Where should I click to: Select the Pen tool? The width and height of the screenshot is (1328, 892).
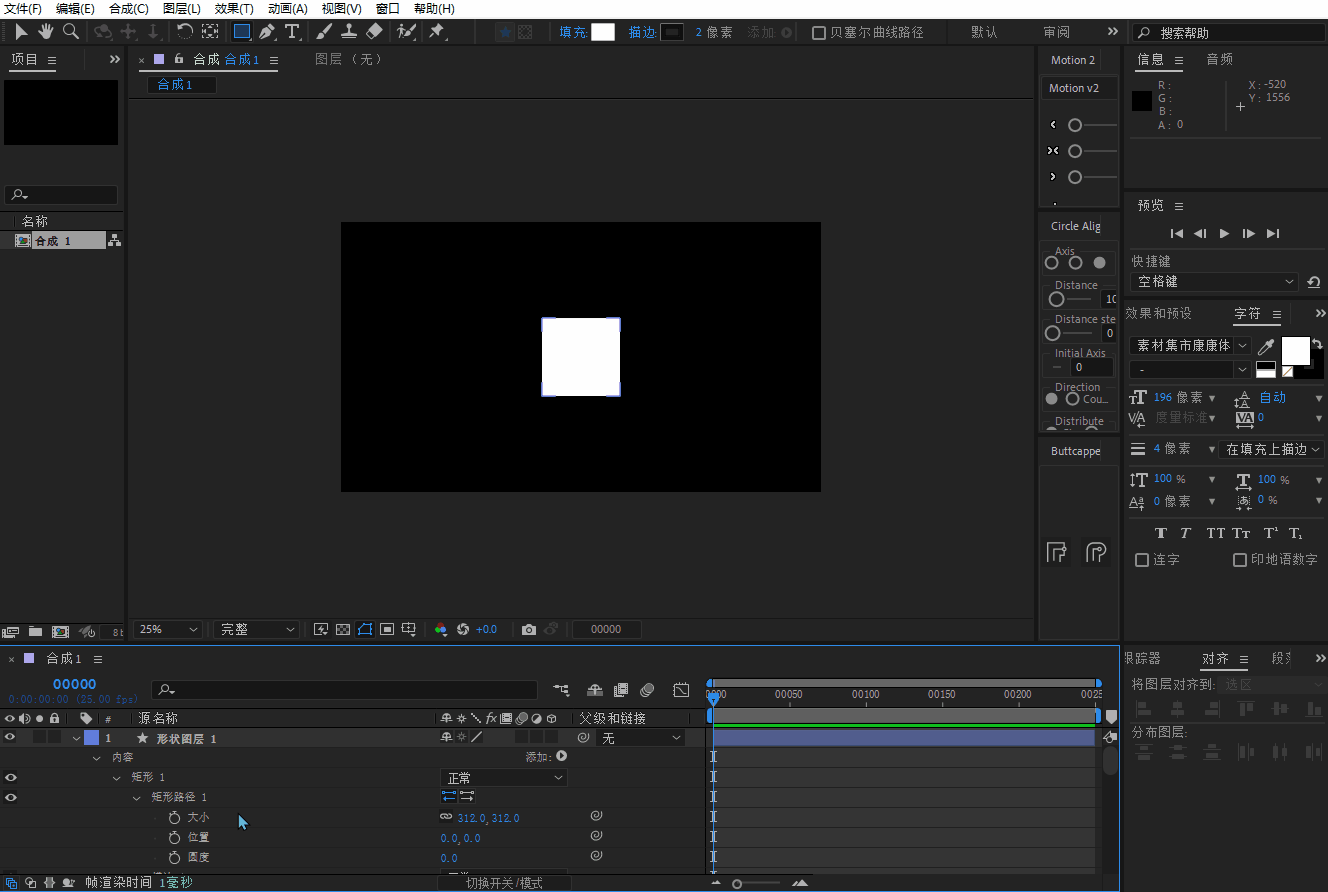pyautogui.click(x=267, y=32)
